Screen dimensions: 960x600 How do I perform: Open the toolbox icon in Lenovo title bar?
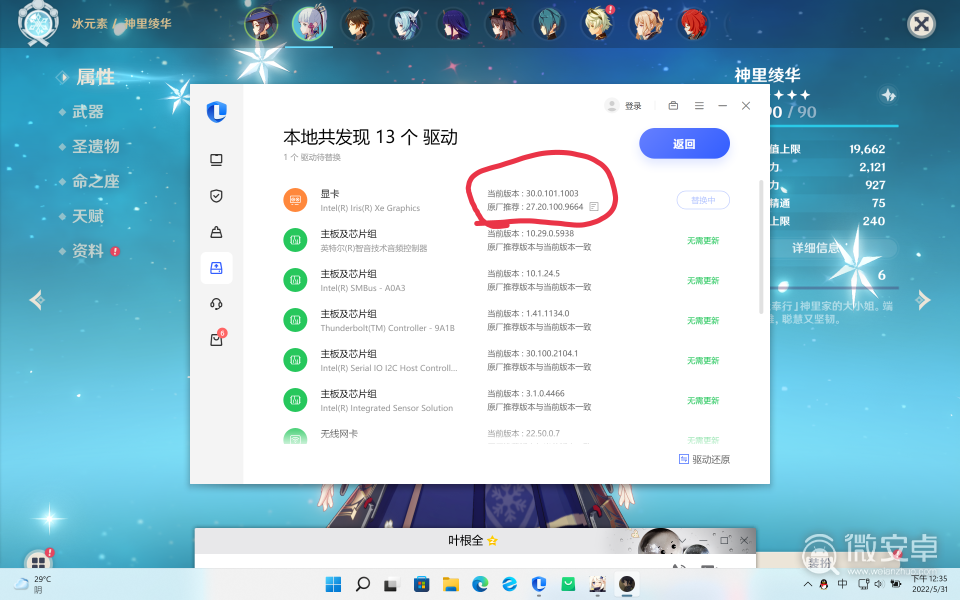(673, 106)
